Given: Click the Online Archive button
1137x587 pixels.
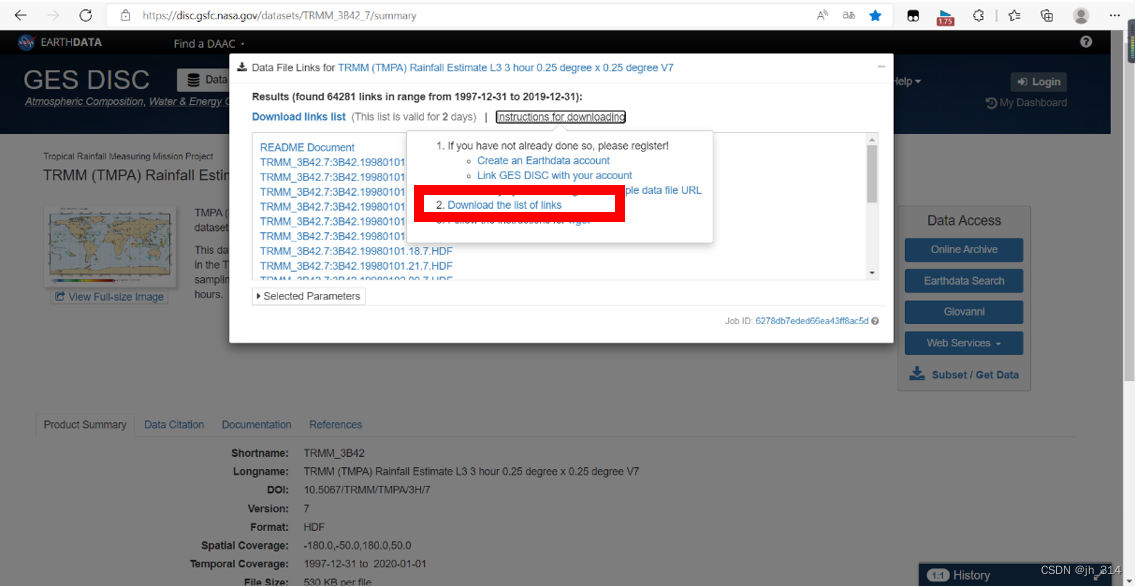Looking at the screenshot, I should coord(964,249).
